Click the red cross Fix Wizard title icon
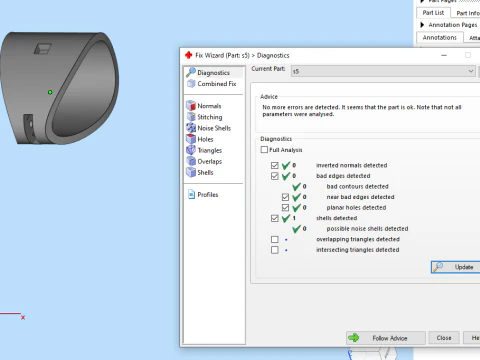The height and width of the screenshot is (360, 480). click(189, 55)
